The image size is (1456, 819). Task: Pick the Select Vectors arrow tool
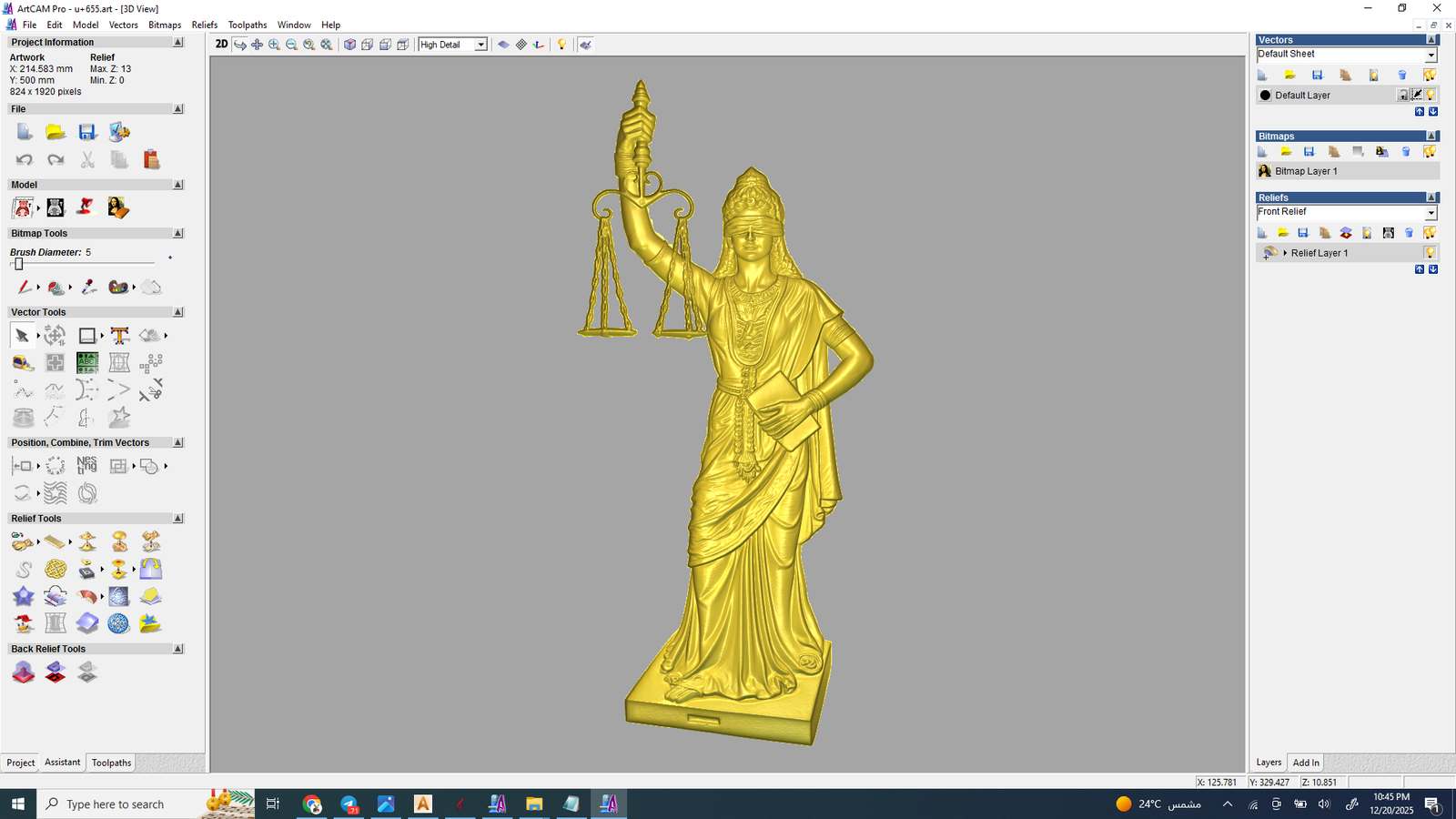[22, 336]
